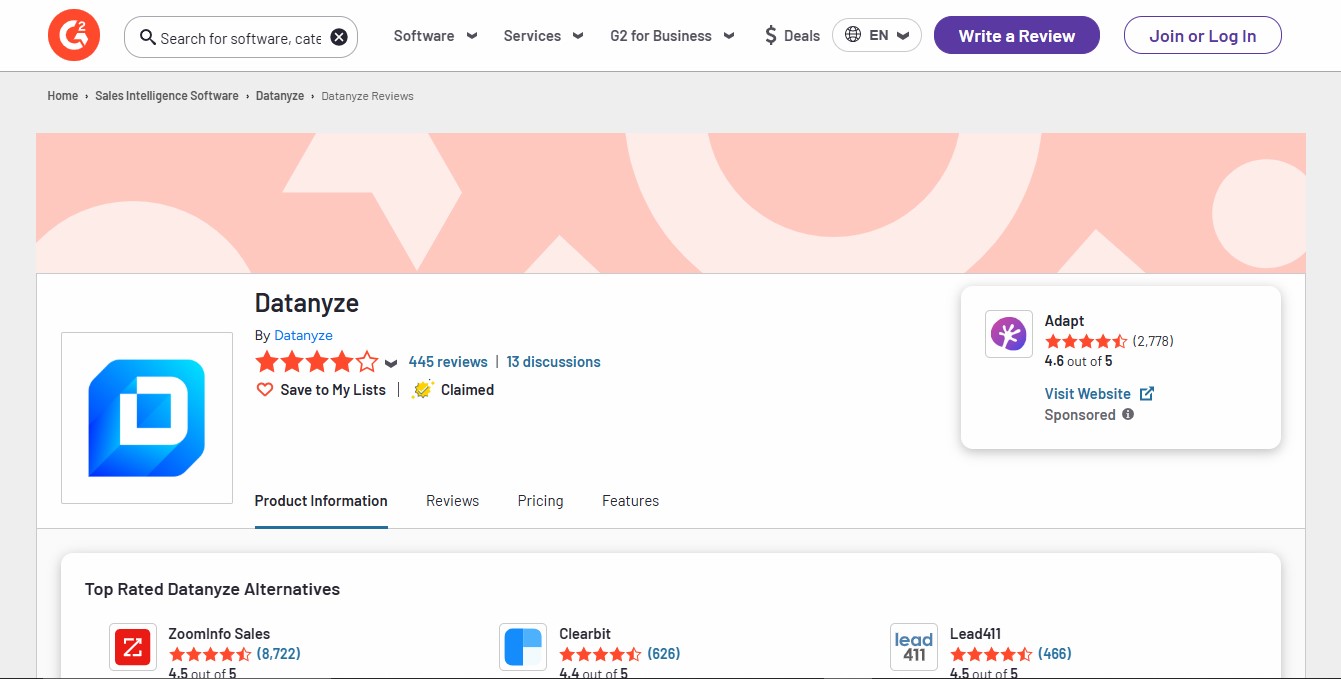The width and height of the screenshot is (1341, 679).
Task: Click the Datanyze product logo
Action: [147, 418]
